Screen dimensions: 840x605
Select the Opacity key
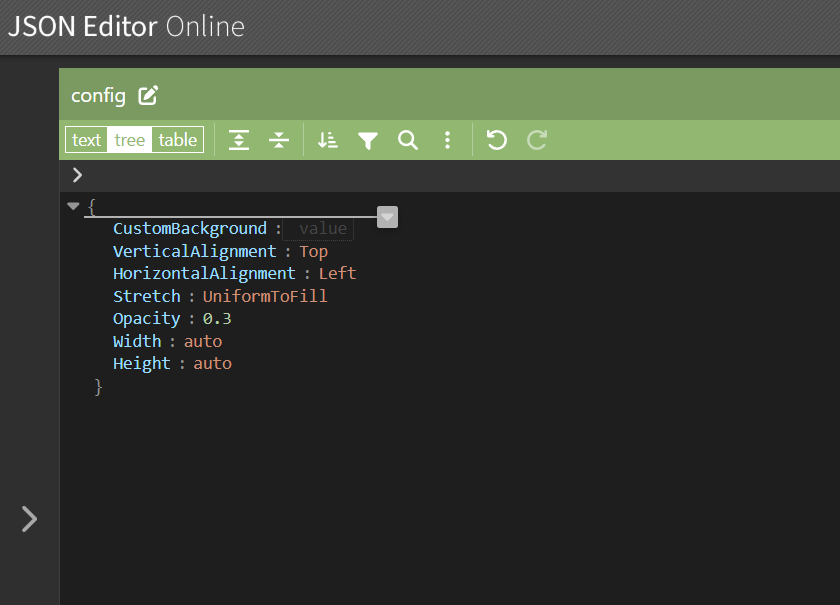147,319
